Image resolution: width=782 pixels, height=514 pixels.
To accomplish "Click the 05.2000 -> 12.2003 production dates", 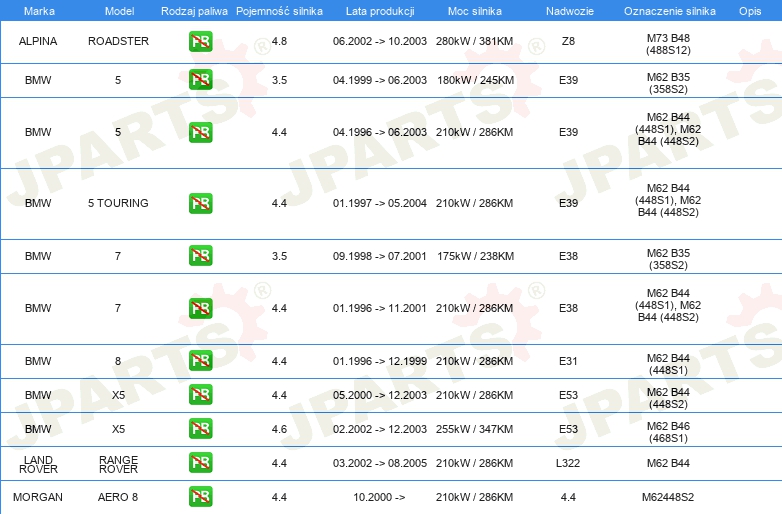I will (380, 395).
